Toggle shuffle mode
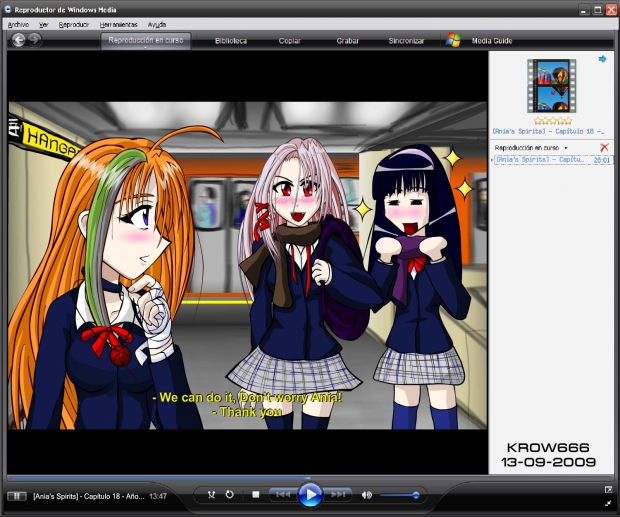The height and width of the screenshot is (517, 620). point(212,494)
